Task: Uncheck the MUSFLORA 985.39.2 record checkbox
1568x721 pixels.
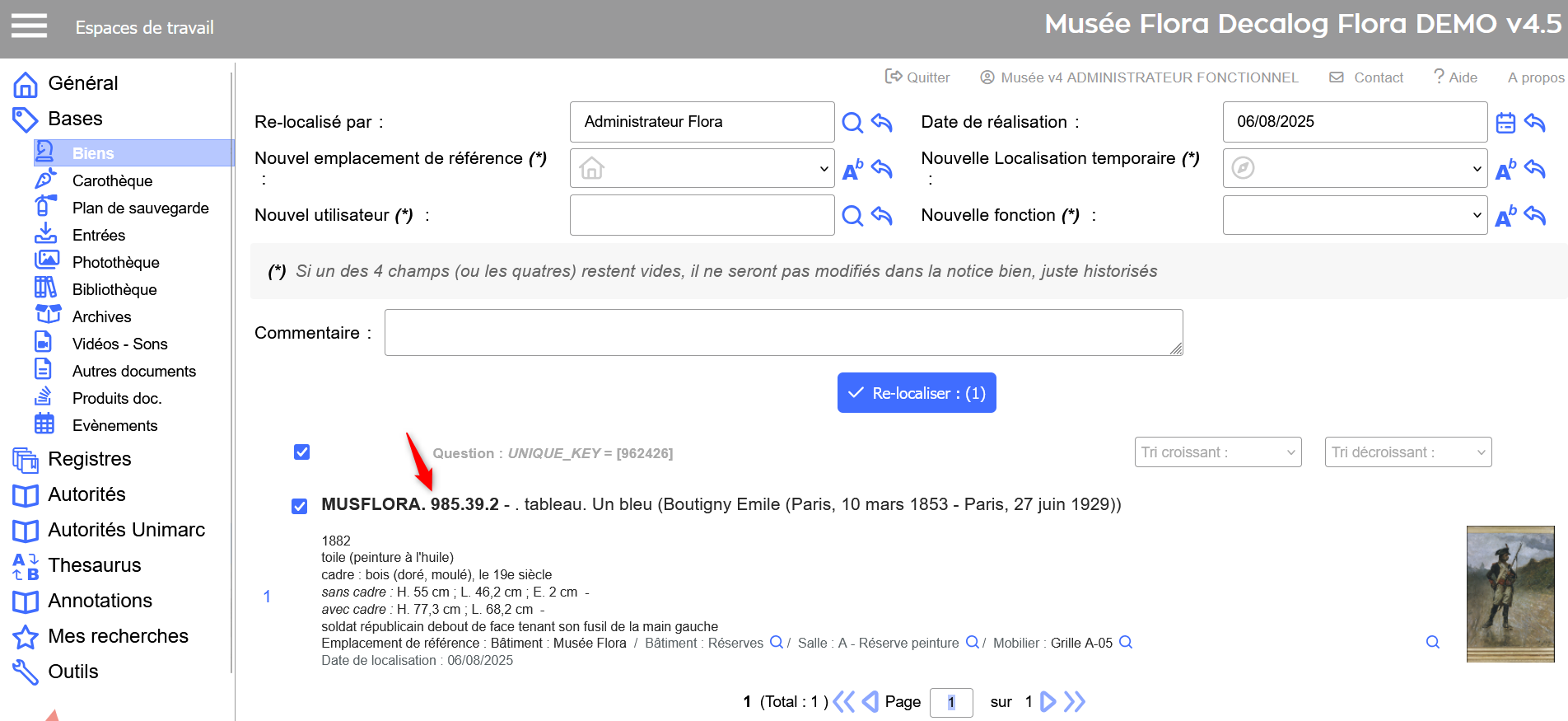Action: [300, 506]
